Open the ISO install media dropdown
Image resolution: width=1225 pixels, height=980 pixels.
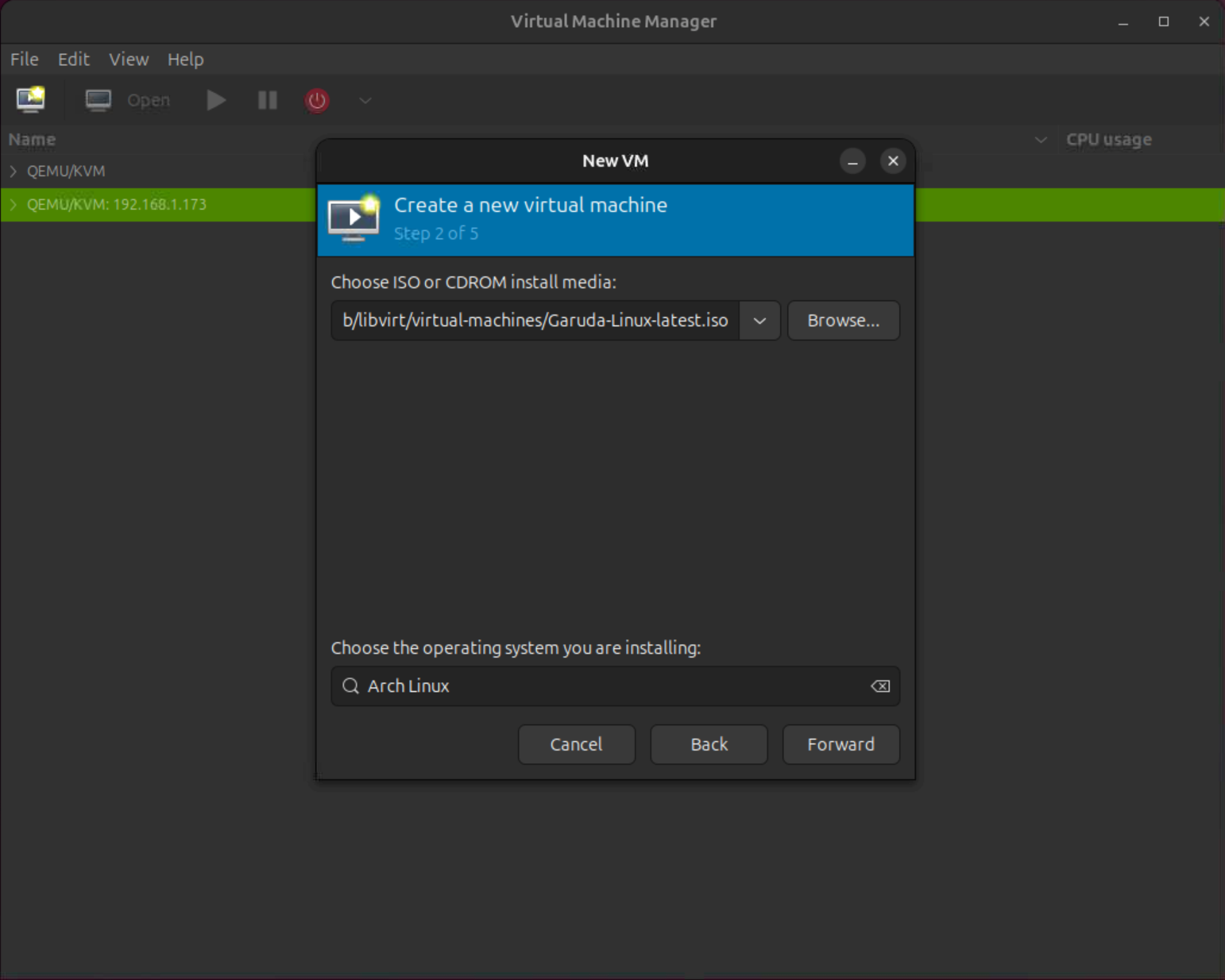759,320
